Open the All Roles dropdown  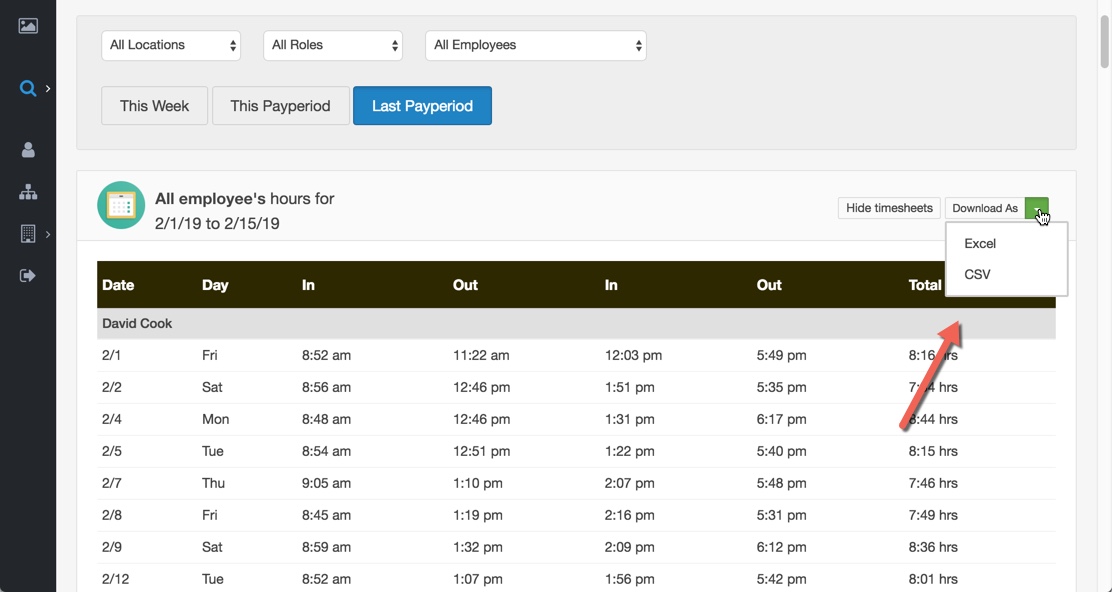[x=332, y=45]
